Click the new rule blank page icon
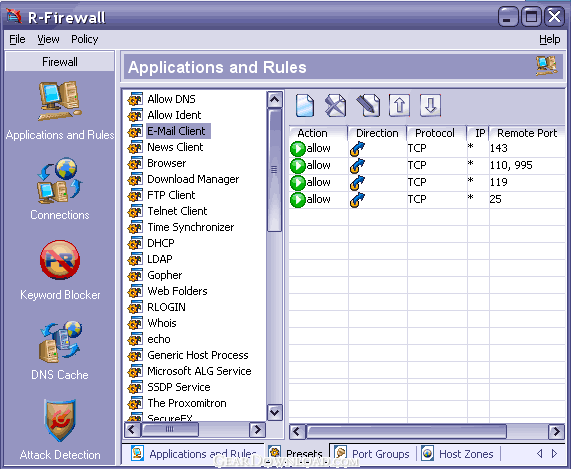572x469 pixels. (x=305, y=106)
